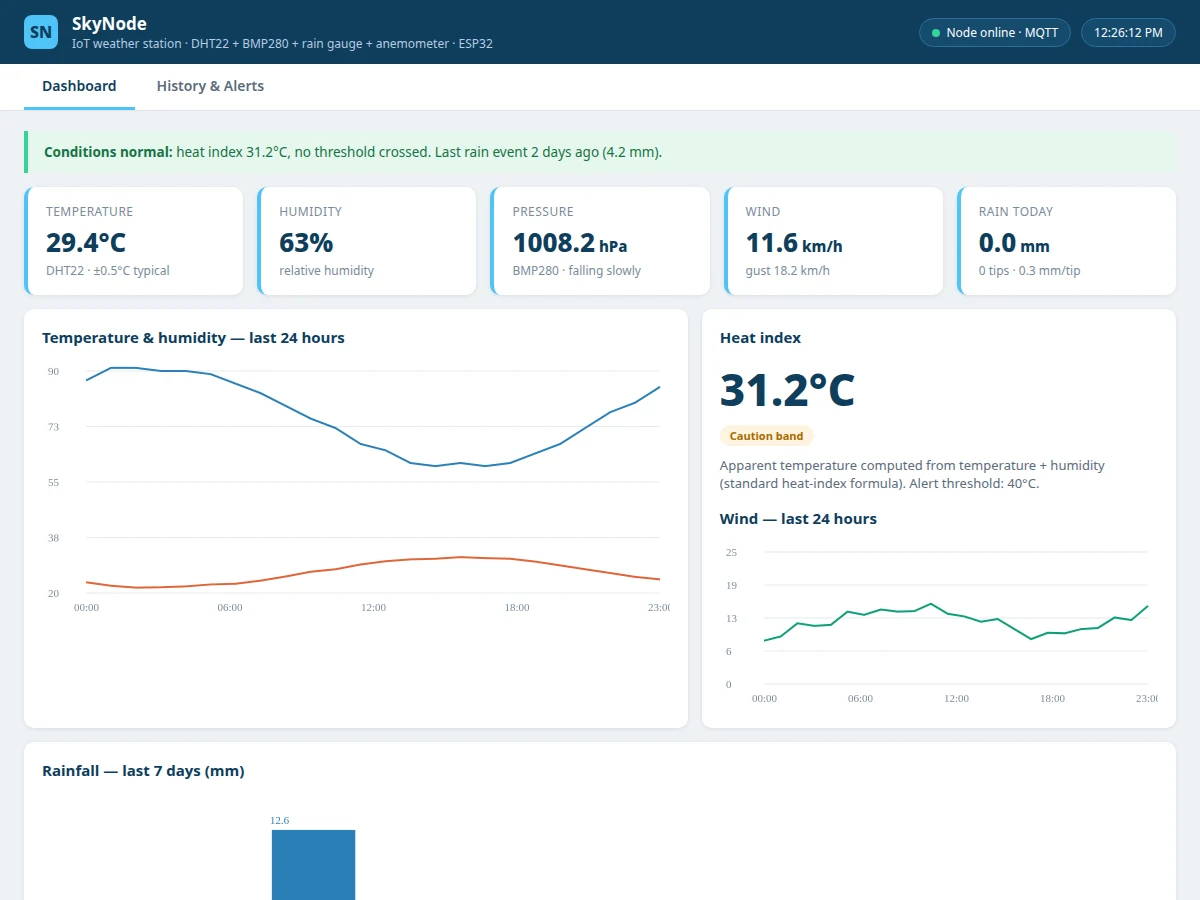Open the History & Alerts tab
1200x900 pixels.
(x=210, y=86)
